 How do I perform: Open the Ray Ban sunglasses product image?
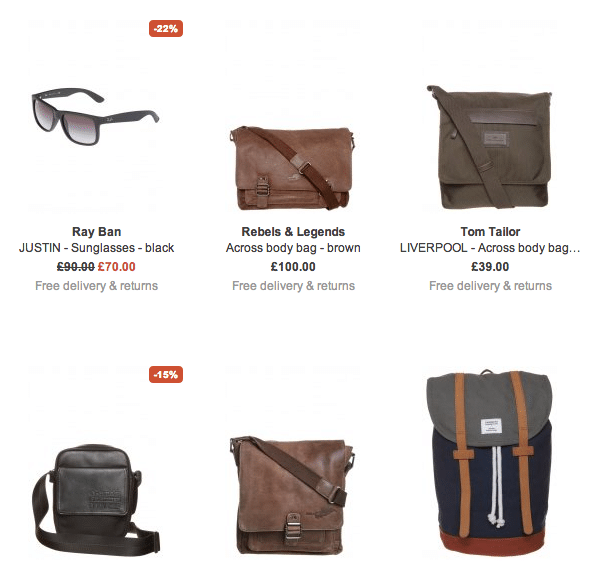(x=95, y=117)
